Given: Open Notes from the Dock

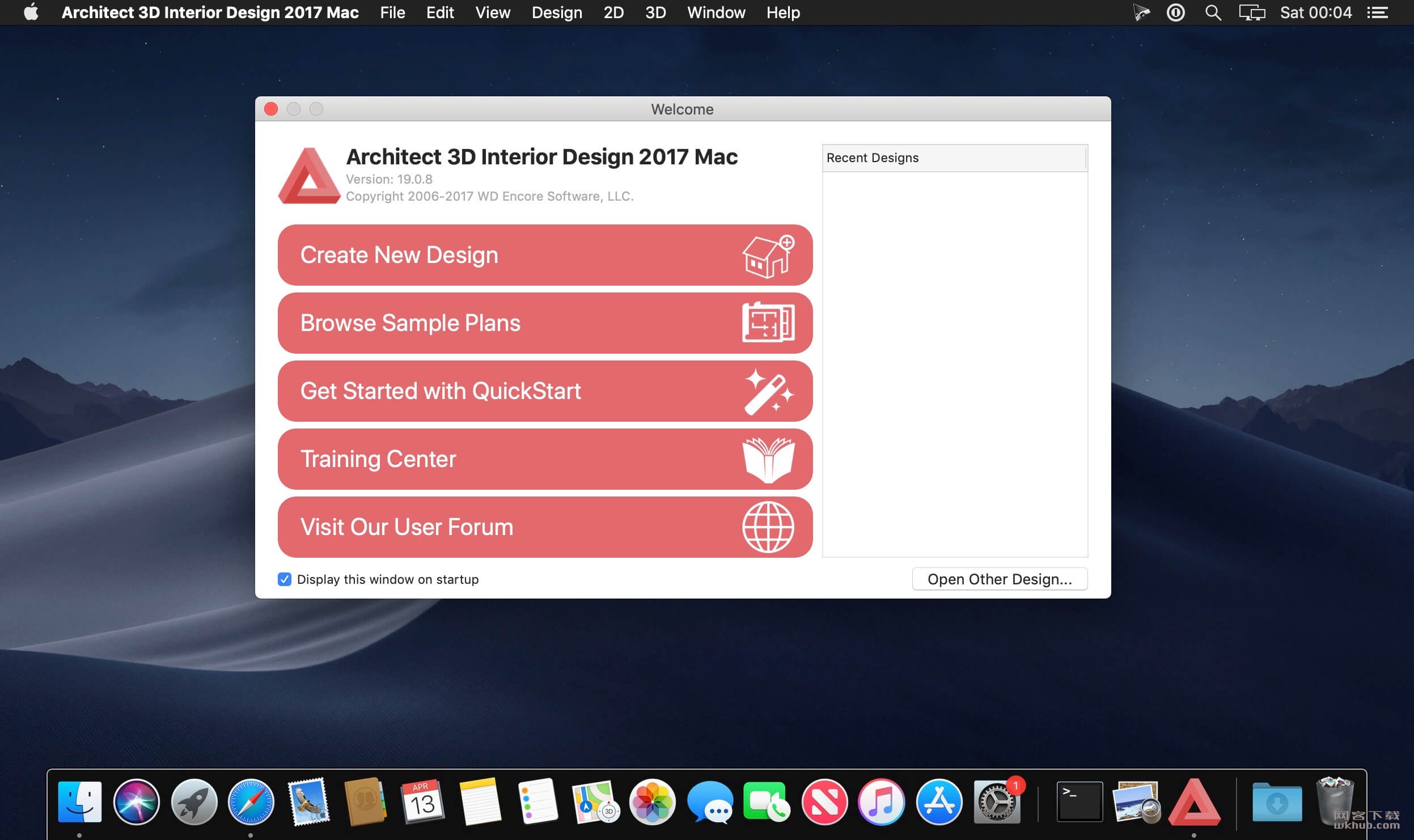Looking at the screenshot, I should (x=480, y=801).
